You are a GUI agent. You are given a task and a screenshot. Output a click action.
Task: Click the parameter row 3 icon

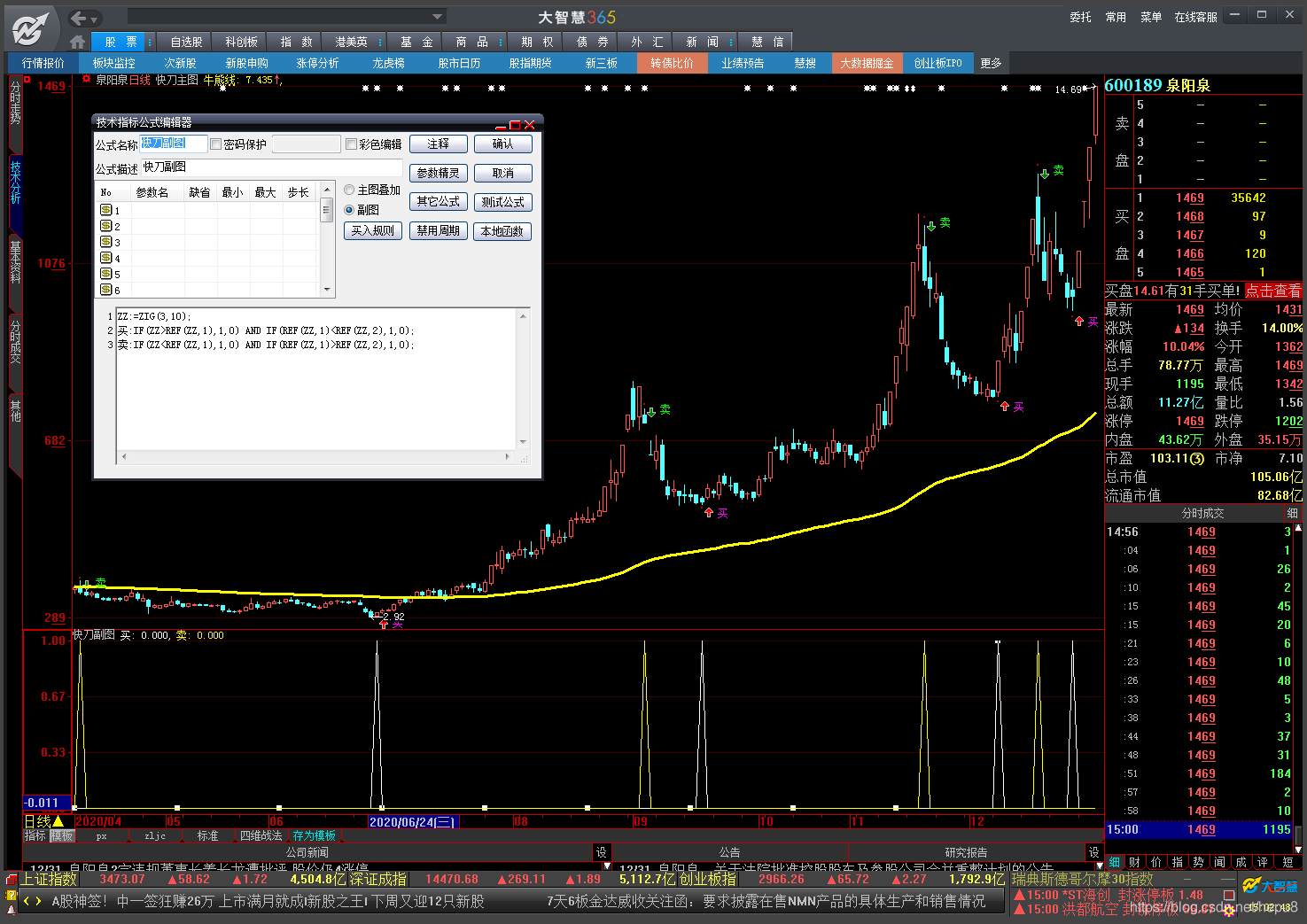coord(106,242)
